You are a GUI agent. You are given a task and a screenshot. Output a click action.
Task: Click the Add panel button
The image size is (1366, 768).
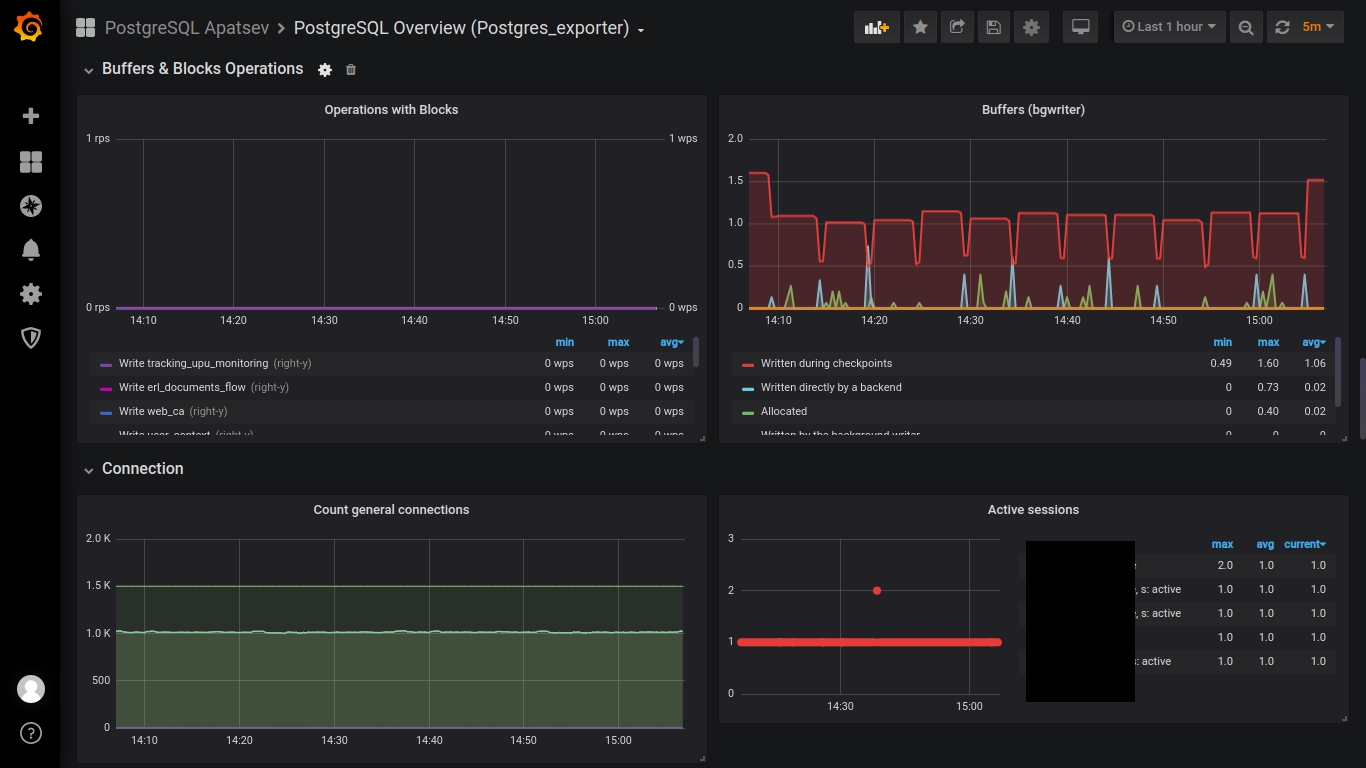click(x=876, y=27)
